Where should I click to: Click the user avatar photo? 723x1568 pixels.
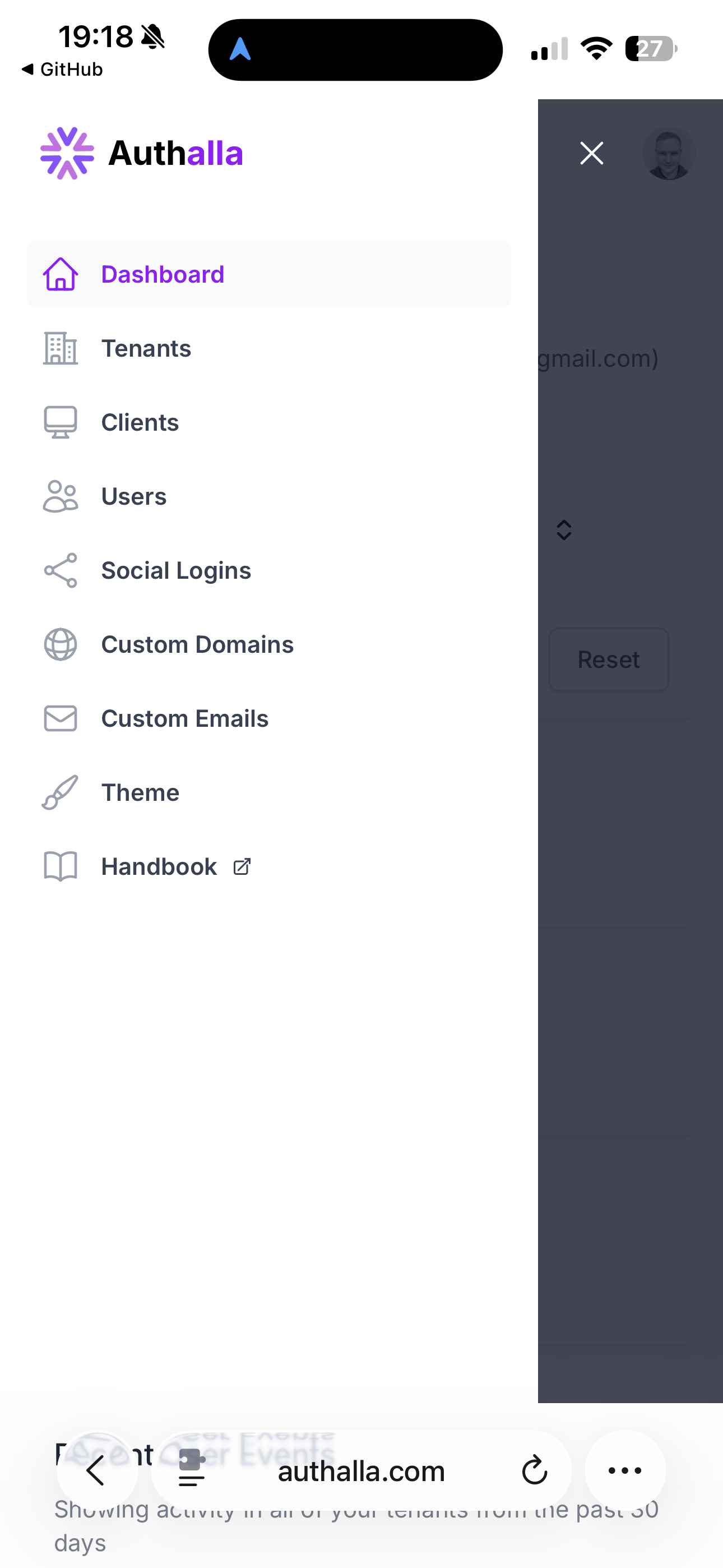pos(669,153)
